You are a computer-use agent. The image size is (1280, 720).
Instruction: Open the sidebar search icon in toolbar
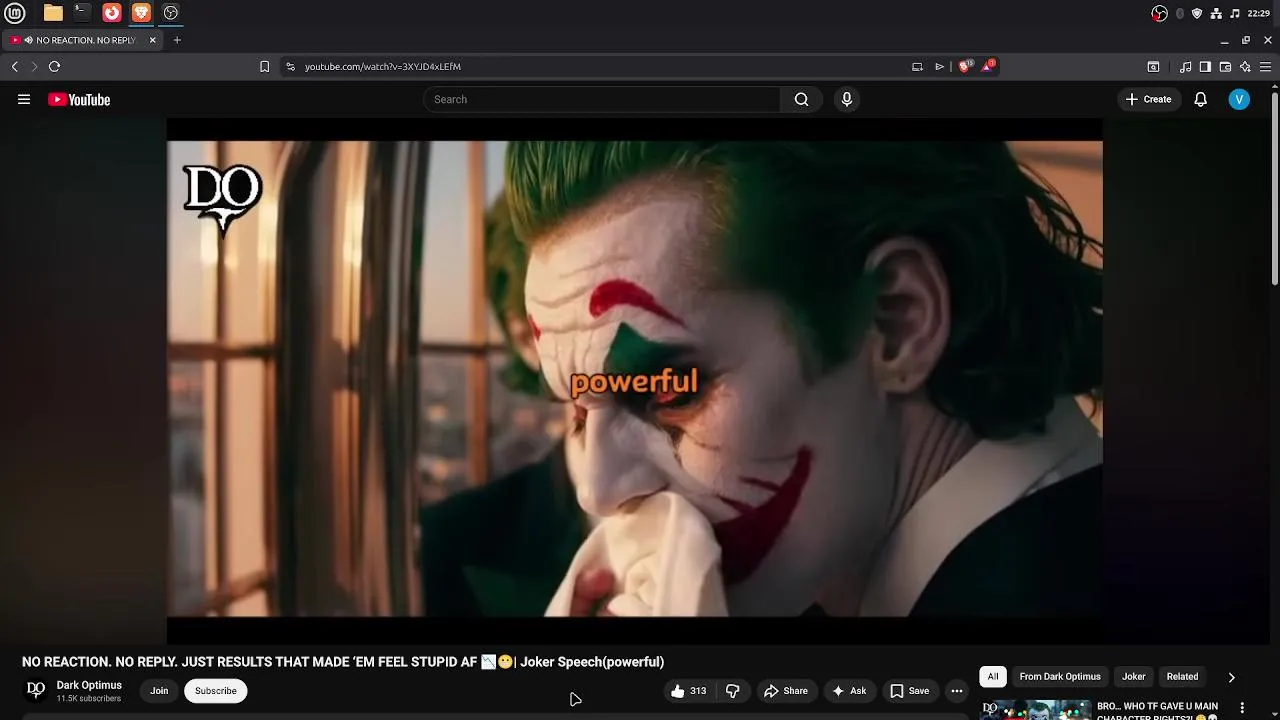click(x=1153, y=67)
